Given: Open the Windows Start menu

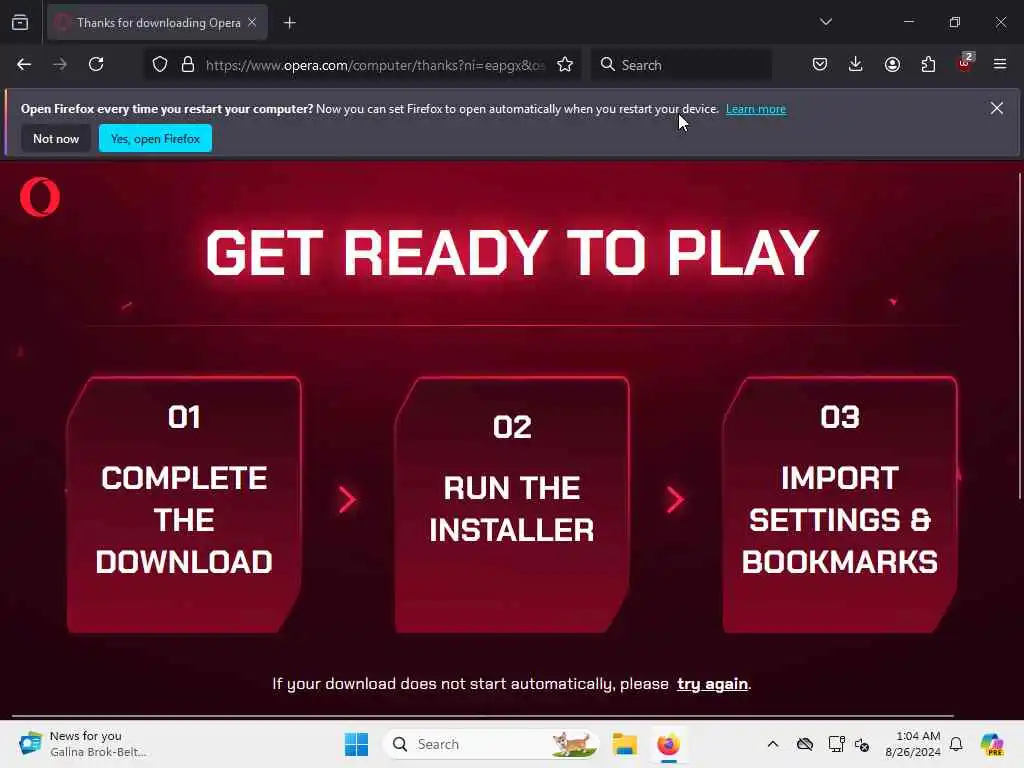Looking at the screenshot, I should tap(357, 744).
